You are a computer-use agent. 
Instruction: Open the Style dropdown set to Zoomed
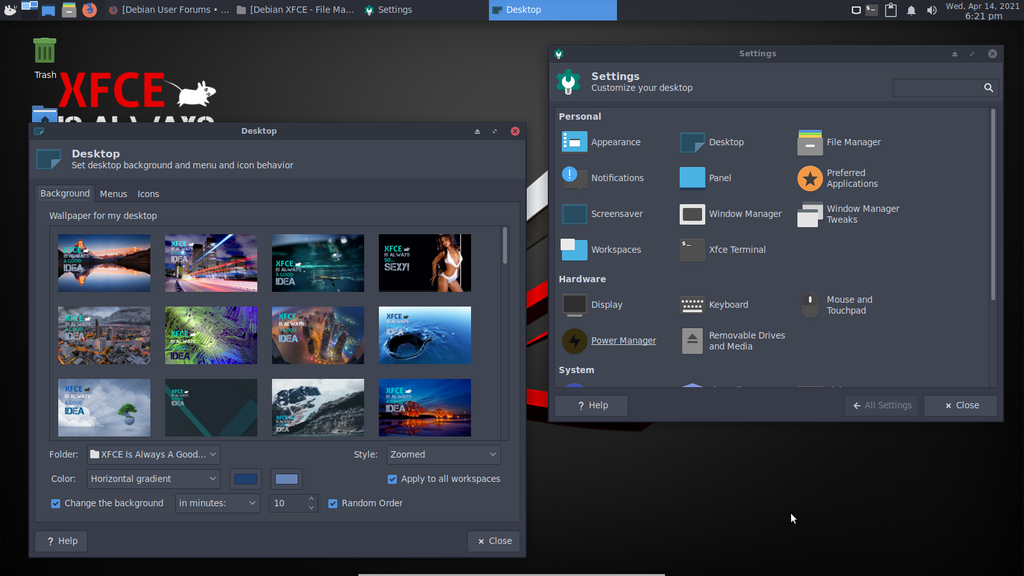click(x=443, y=455)
